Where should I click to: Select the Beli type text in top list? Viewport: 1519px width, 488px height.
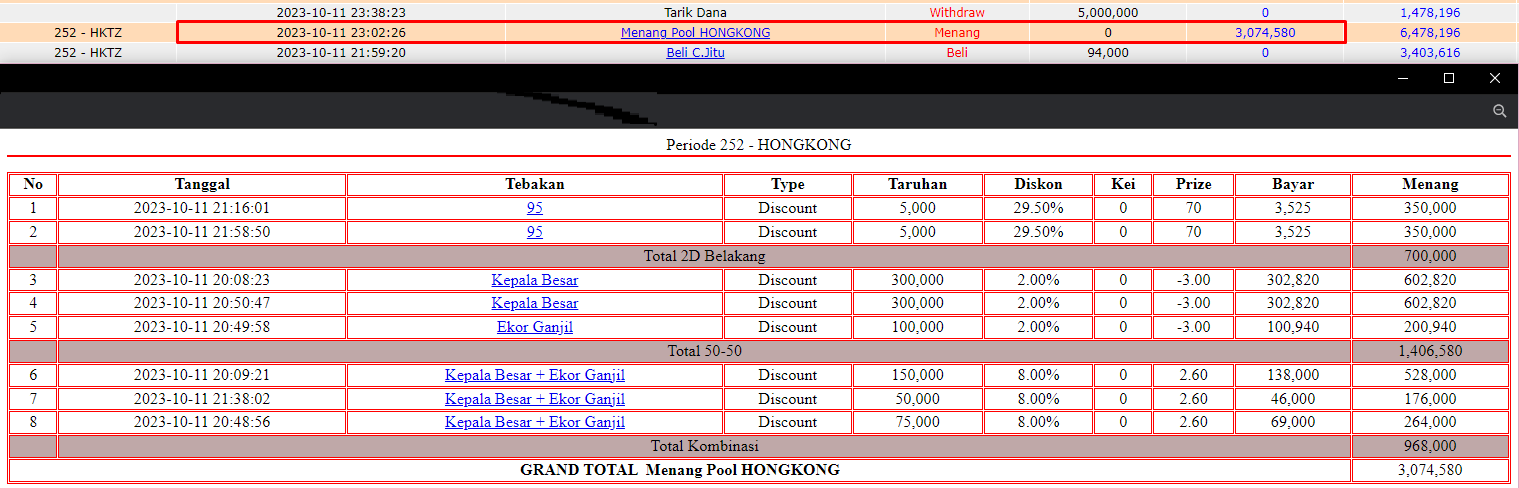pos(957,52)
